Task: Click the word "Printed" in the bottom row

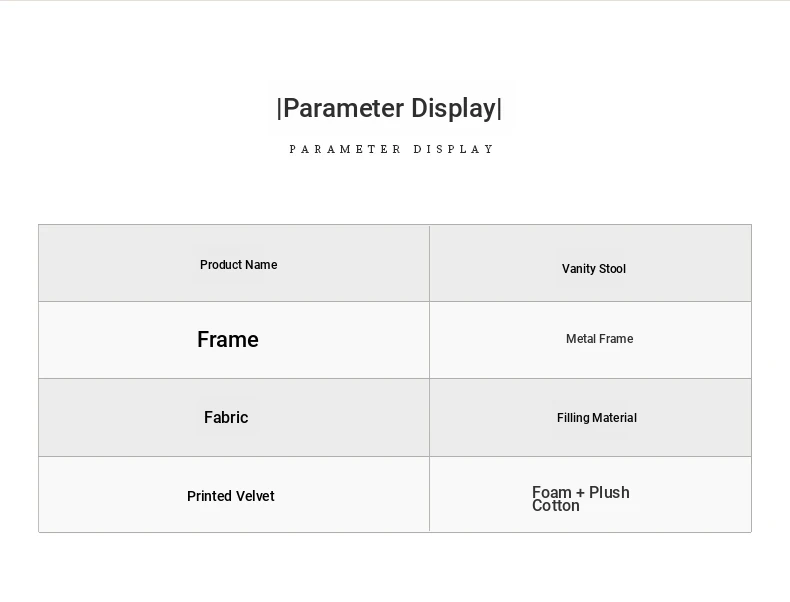Action: 208,496
